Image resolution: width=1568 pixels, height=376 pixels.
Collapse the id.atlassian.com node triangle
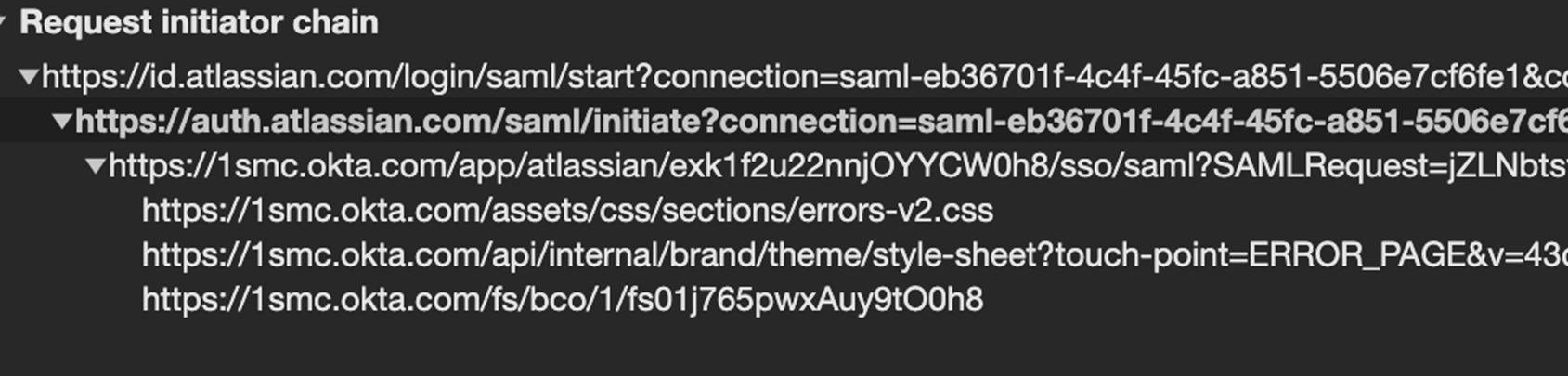tap(29, 76)
